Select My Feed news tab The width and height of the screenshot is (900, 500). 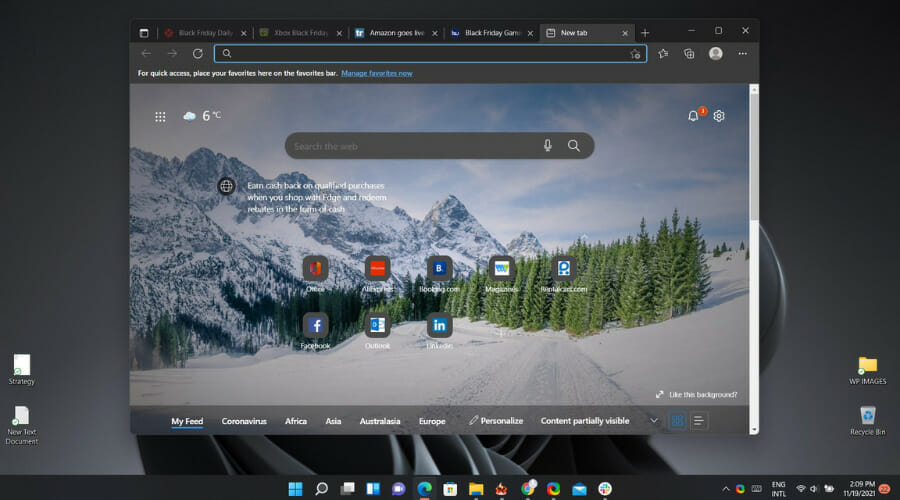coord(187,421)
